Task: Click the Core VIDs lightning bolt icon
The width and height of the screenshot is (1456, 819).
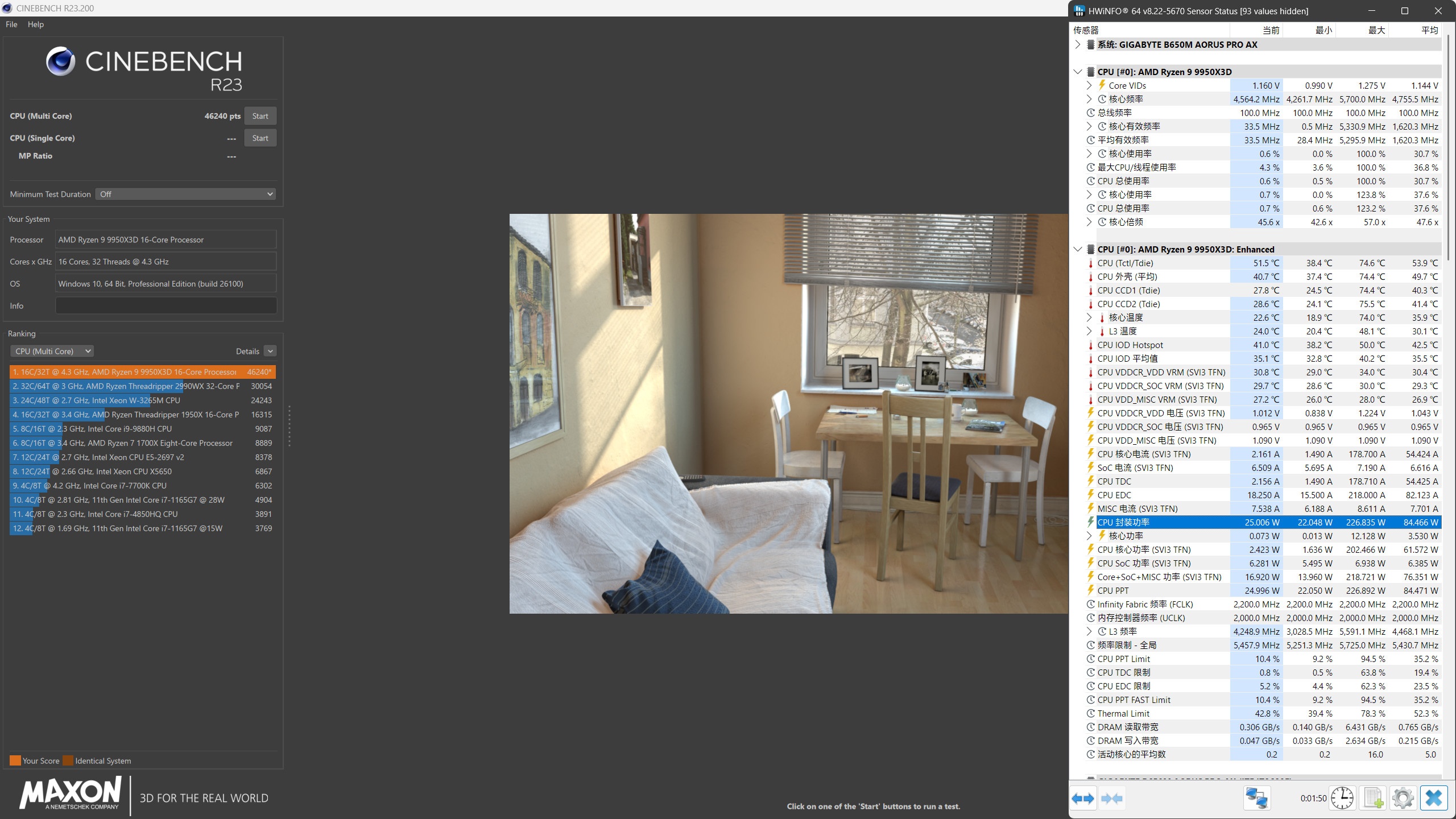Action: tap(1102, 85)
